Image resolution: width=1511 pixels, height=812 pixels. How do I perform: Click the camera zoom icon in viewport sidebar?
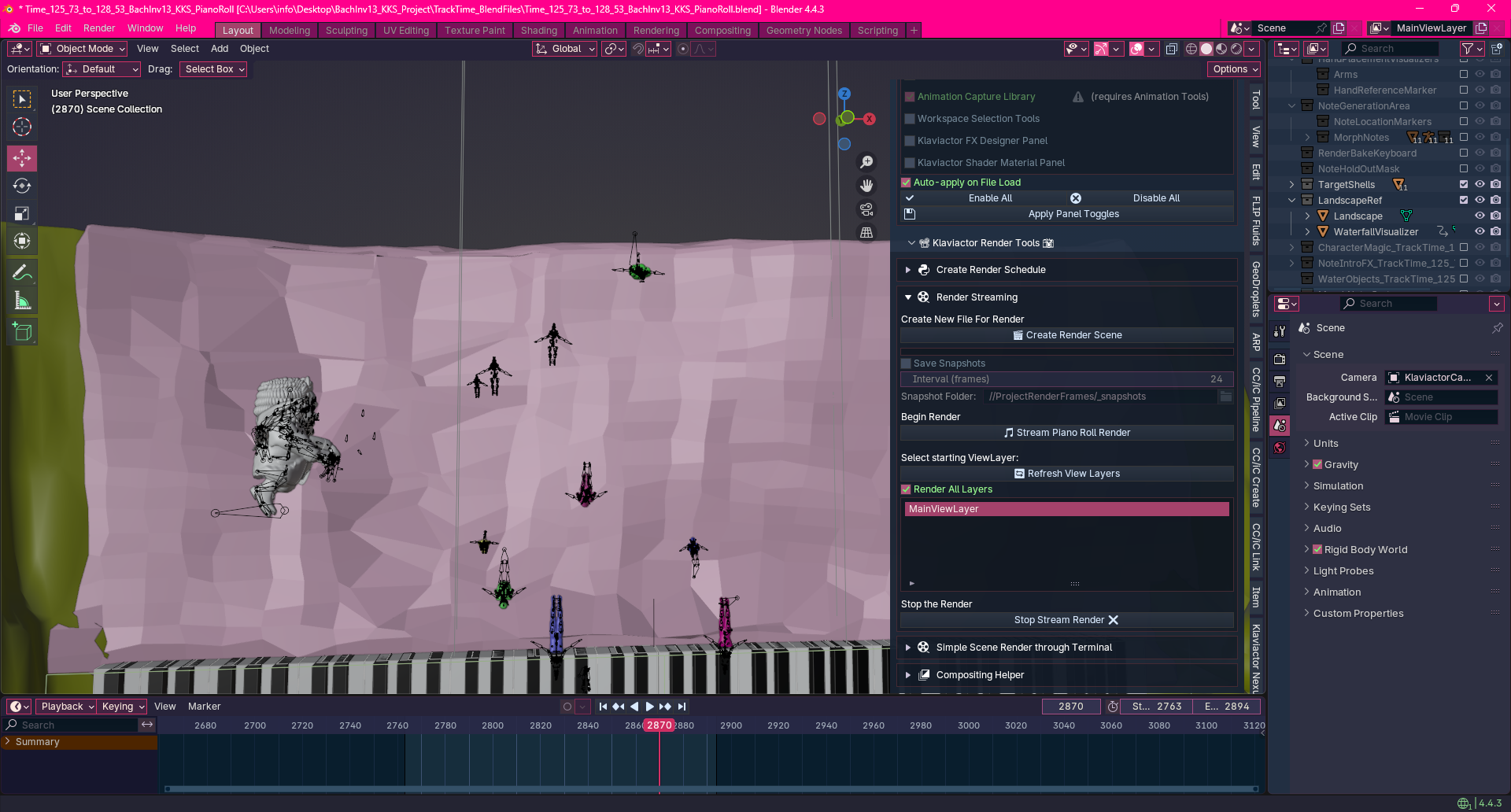pos(866,162)
